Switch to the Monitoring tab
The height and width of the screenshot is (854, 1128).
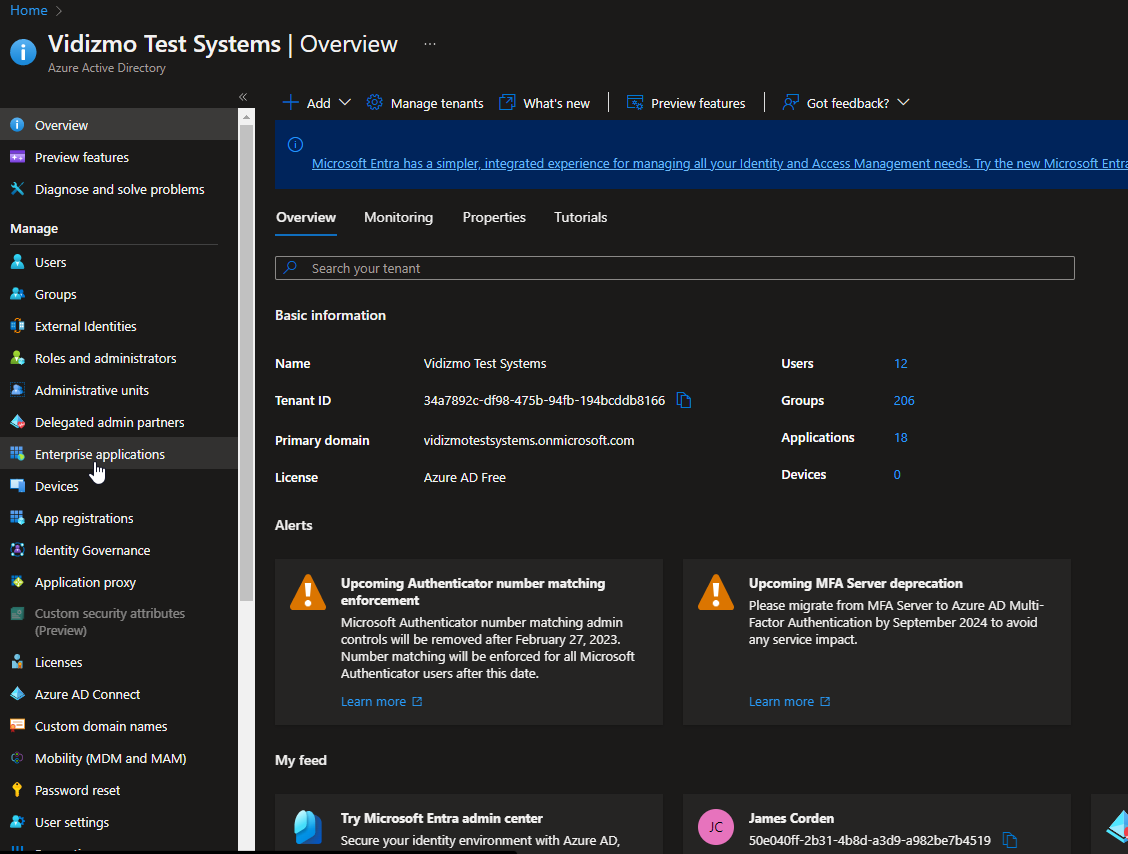[398, 217]
